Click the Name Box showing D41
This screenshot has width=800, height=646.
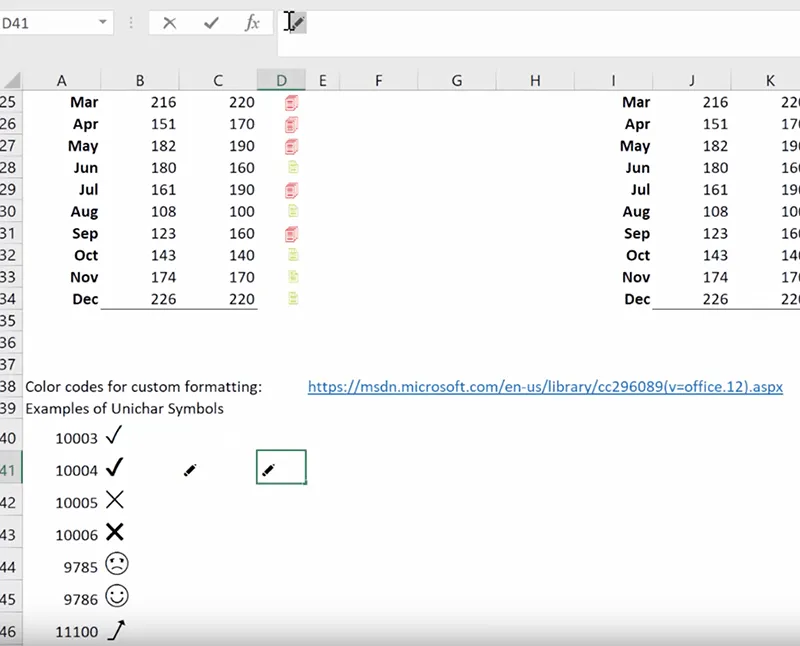[x=45, y=23]
